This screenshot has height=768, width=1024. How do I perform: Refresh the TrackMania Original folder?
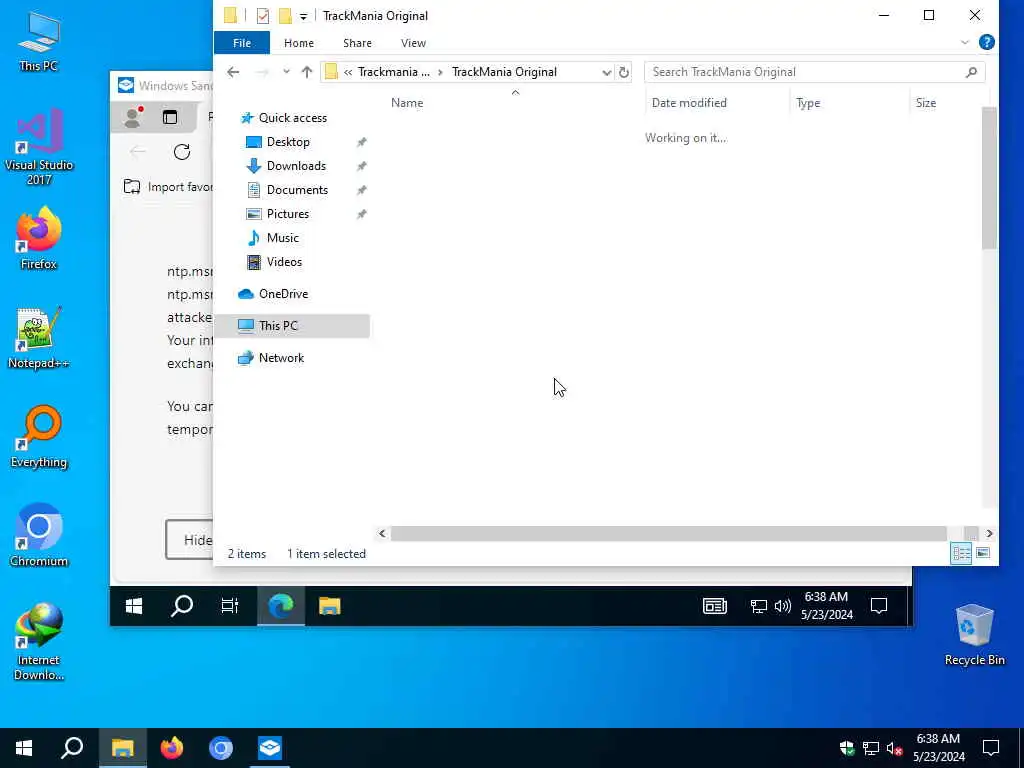(624, 72)
